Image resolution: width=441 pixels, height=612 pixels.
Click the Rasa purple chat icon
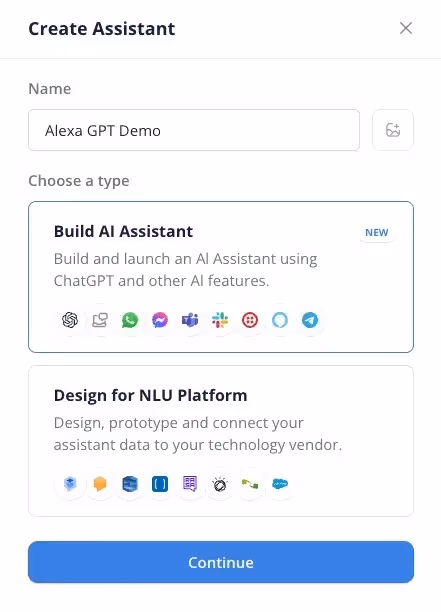click(x=190, y=484)
